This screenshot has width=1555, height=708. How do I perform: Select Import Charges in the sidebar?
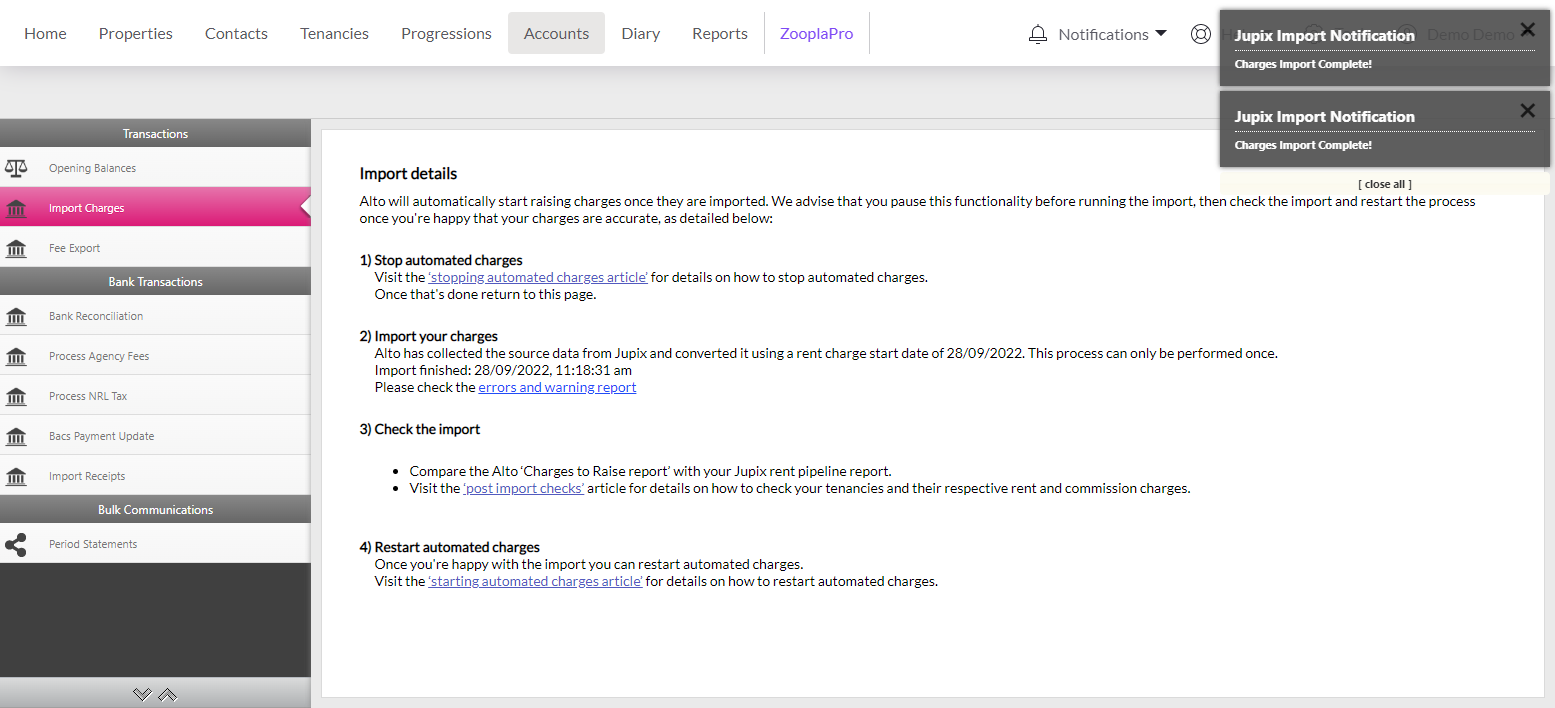[155, 208]
